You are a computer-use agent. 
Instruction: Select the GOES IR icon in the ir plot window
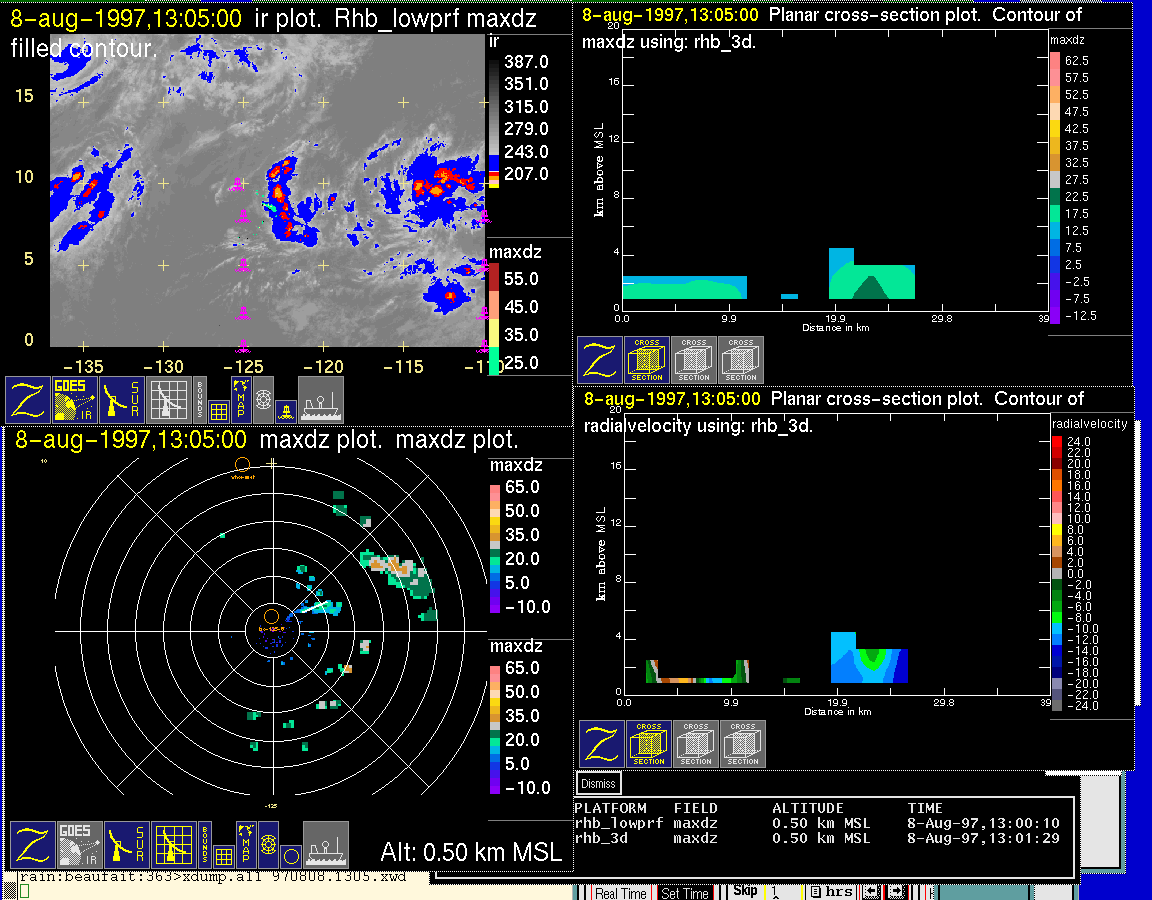pos(74,399)
